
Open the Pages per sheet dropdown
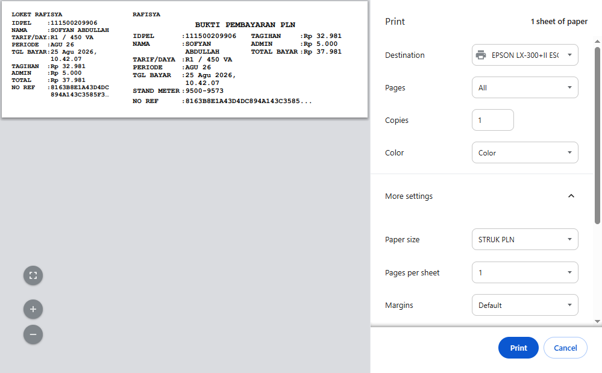pos(525,272)
